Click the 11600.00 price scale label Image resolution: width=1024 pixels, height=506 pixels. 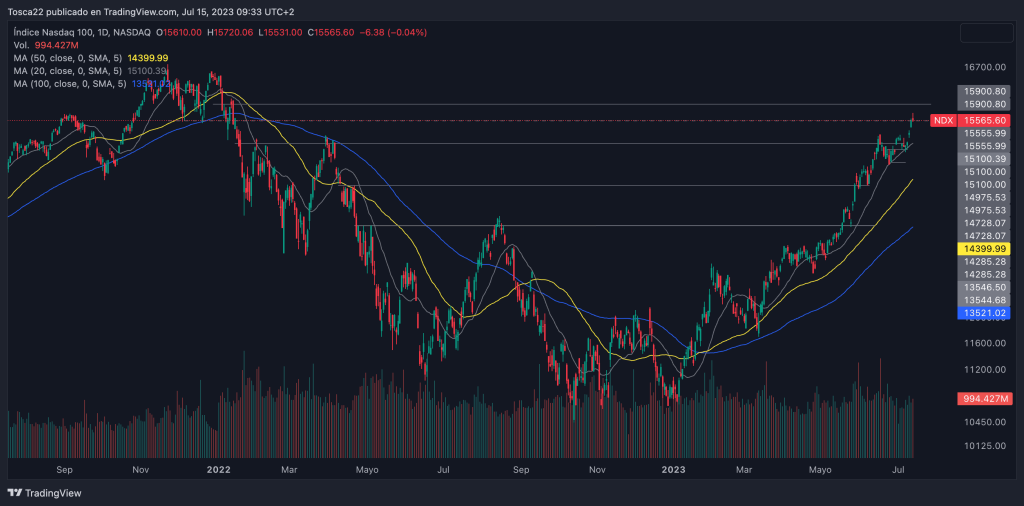pos(985,343)
